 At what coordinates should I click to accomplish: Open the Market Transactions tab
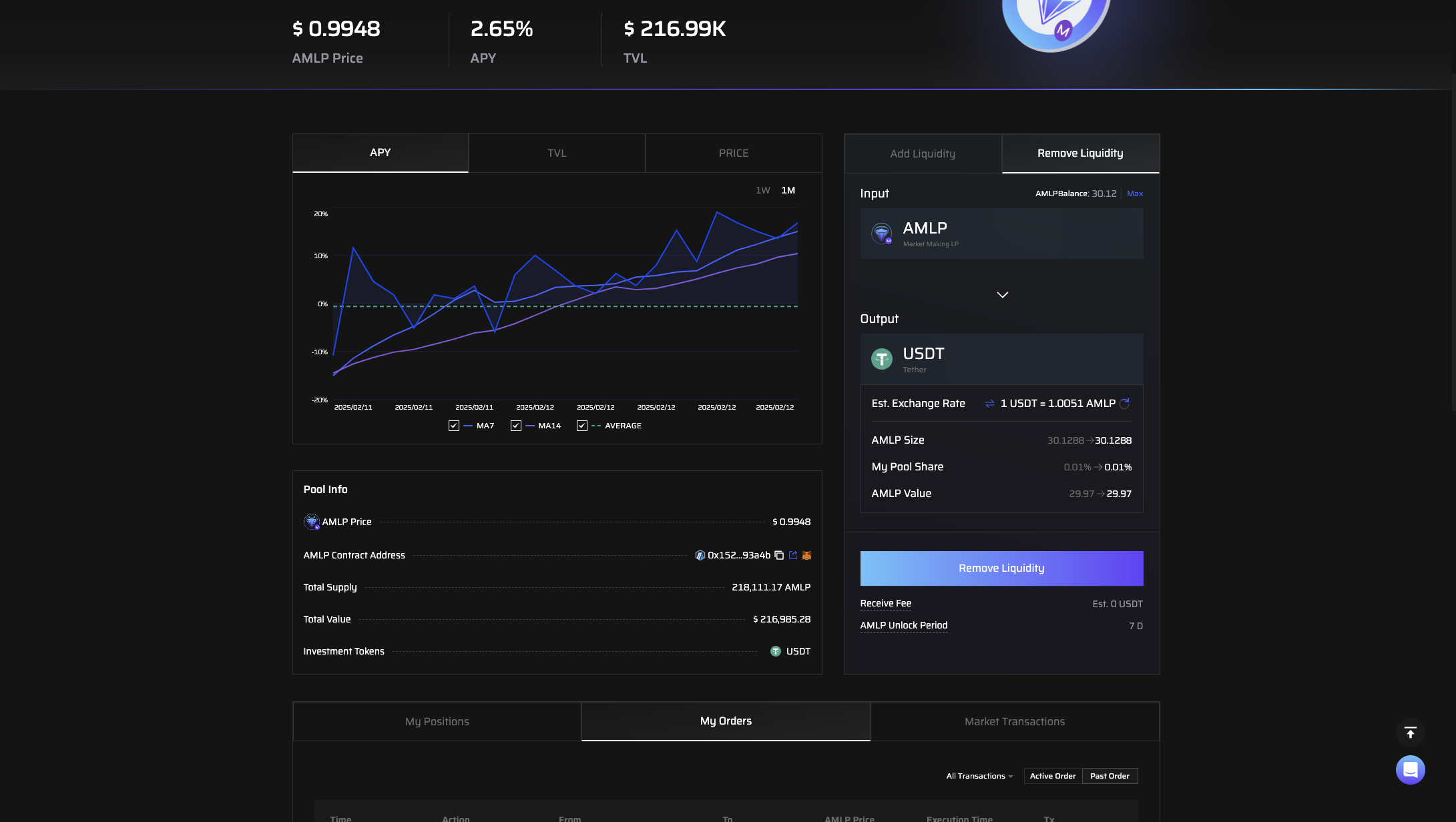tap(1015, 721)
